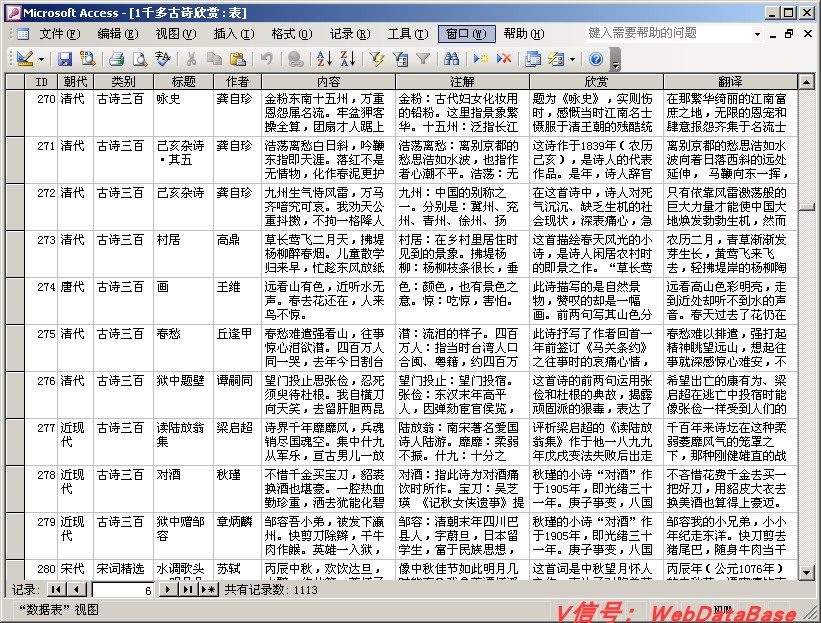Click the table control-menu icon in menu bar
Screen dimensions: 821x623
pos(23,34)
